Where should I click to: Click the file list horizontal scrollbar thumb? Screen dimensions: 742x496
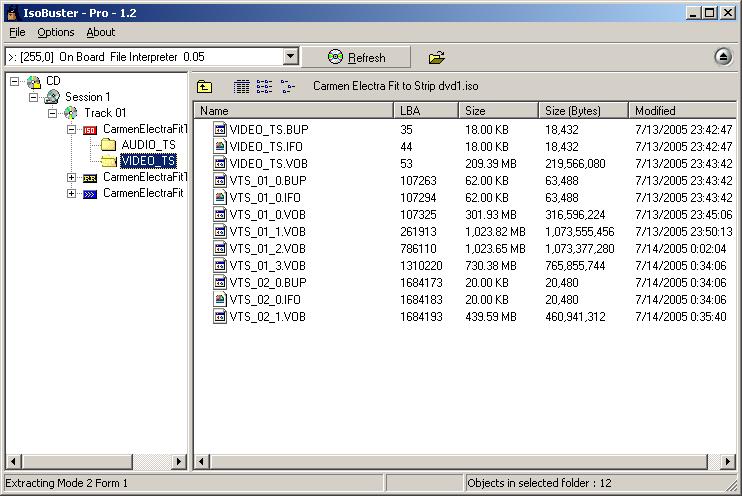click(459, 461)
